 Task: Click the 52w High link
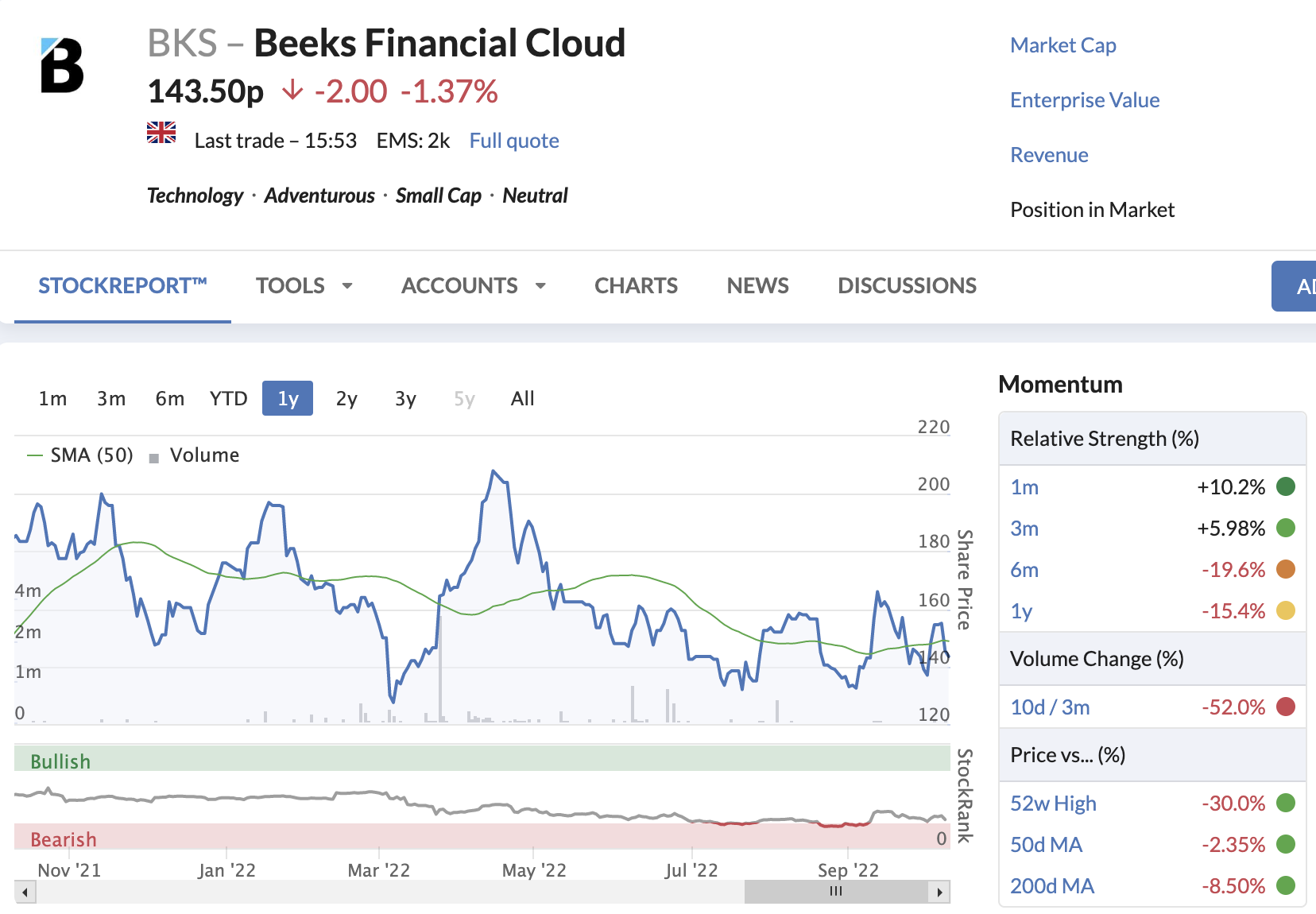point(1053,804)
